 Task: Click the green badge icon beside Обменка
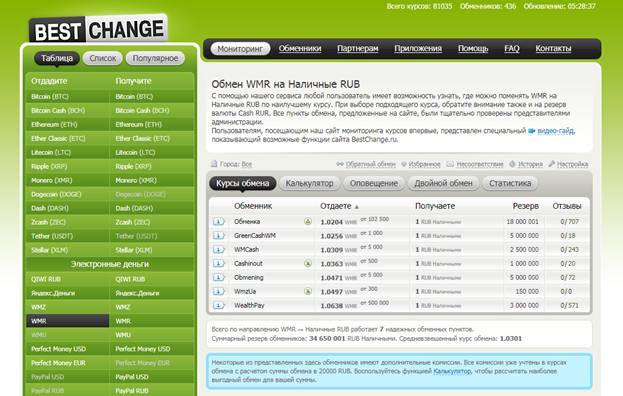(308, 221)
